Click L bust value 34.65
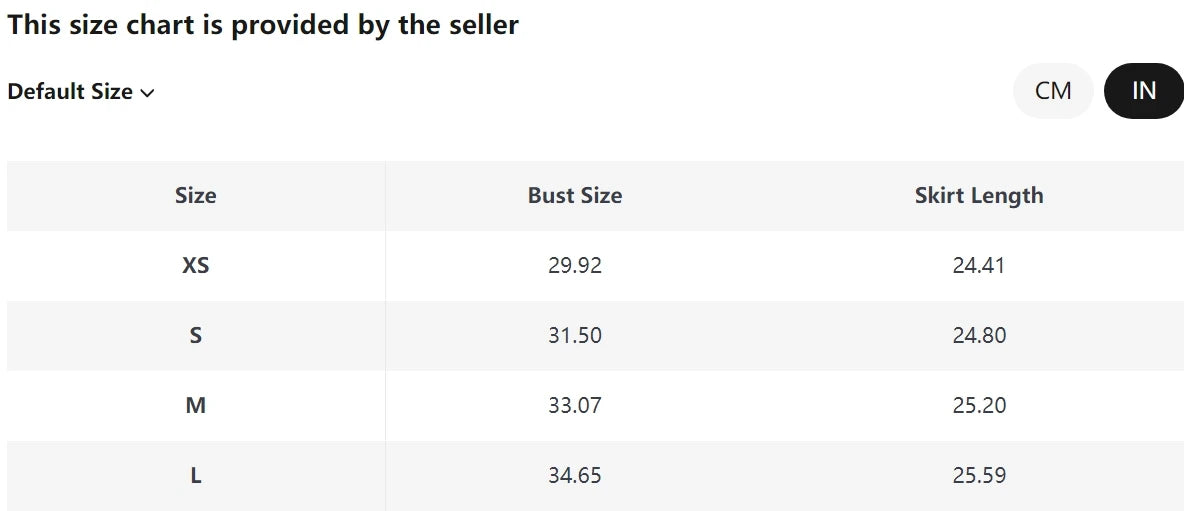Viewport: 1184px width, 511px height. 575,476
